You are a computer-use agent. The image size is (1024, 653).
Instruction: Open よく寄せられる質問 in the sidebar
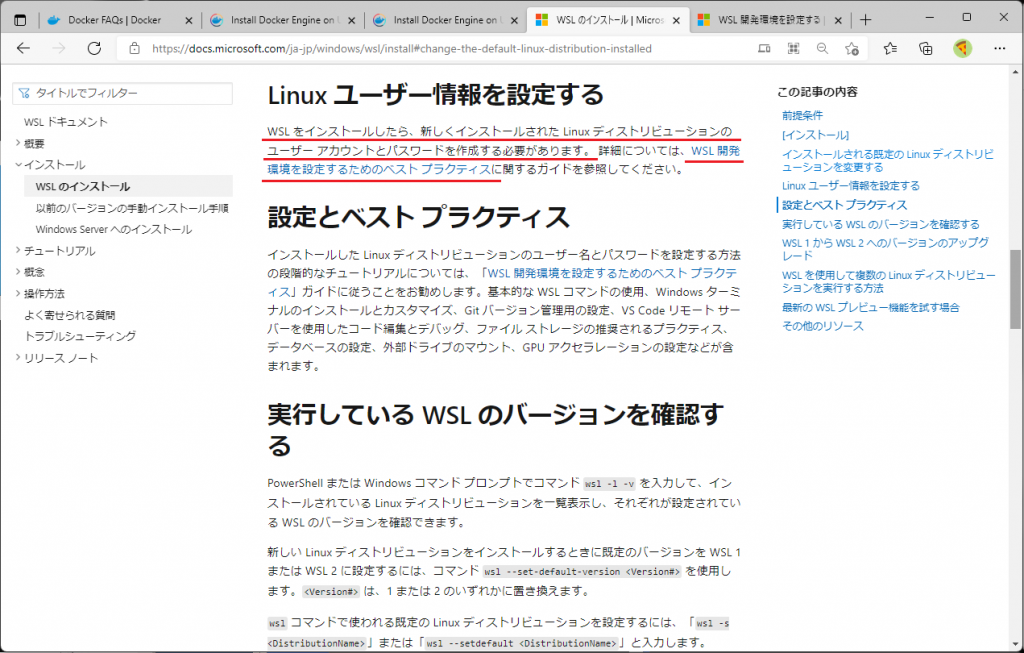point(70,315)
